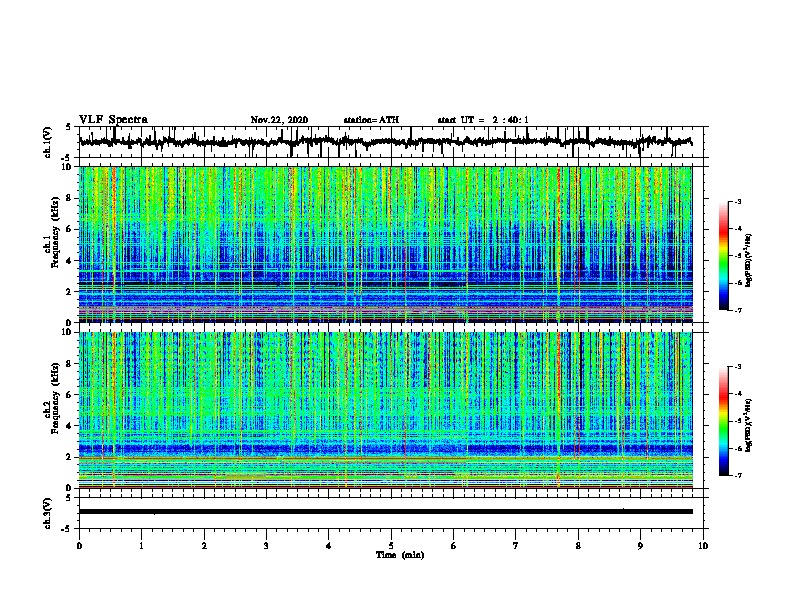
Task: Click time axis tick label '9'
Action: pos(640,546)
